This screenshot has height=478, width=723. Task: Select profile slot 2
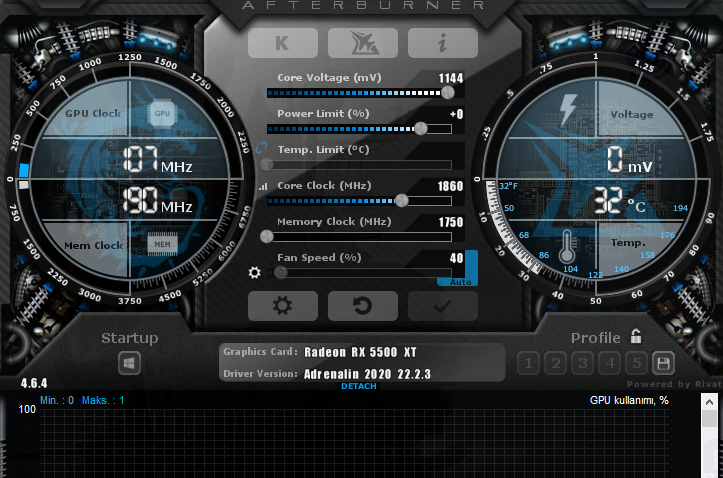[x=556, y=363]
